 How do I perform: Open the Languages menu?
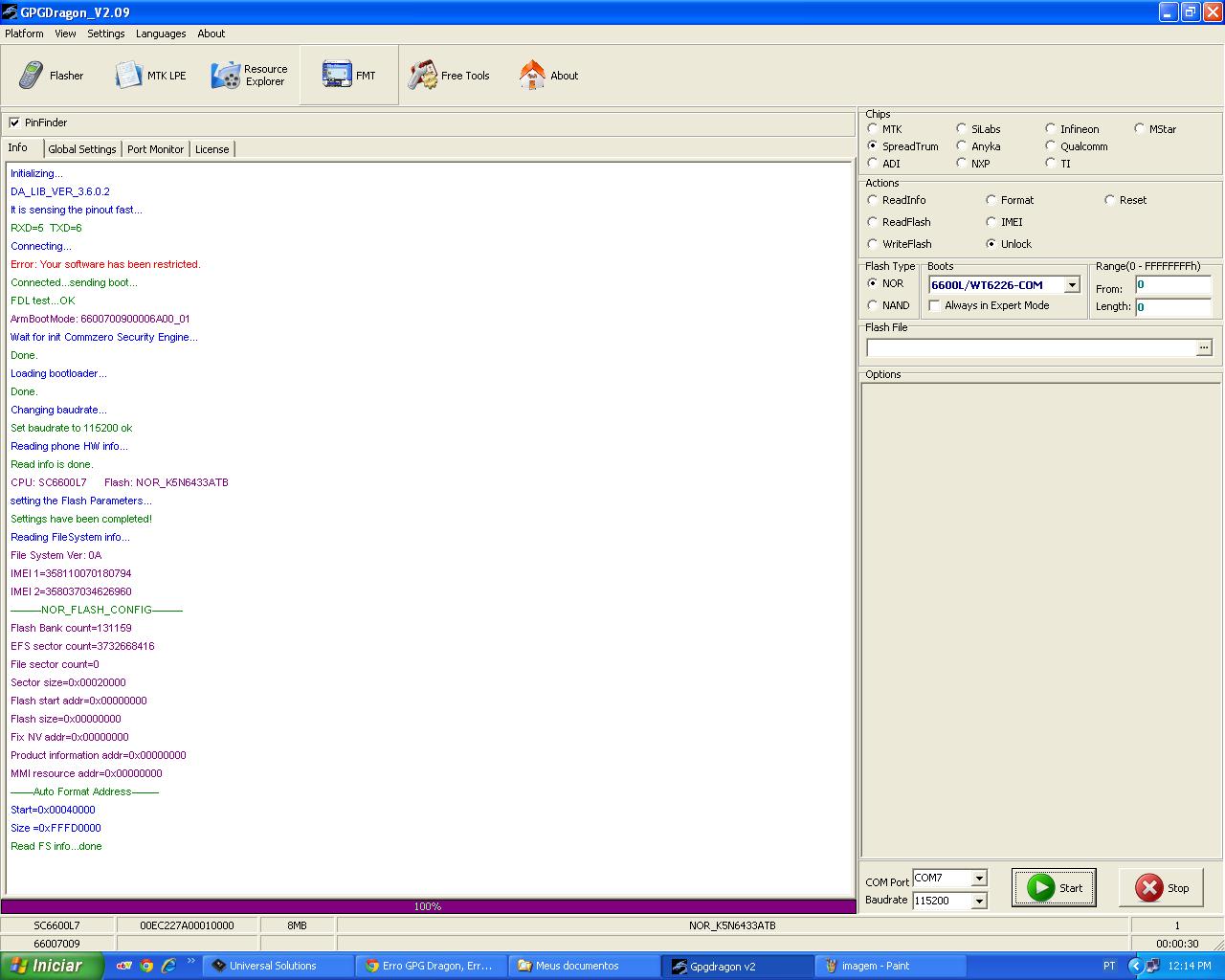[161, 33]
